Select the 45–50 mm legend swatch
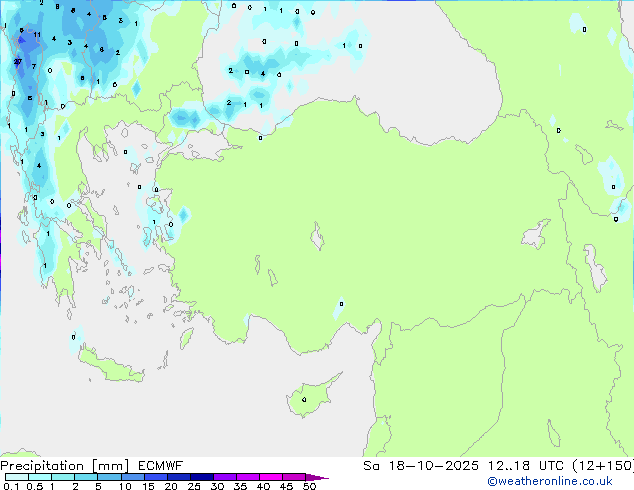 pyautogui.click(x=294, y=477)
